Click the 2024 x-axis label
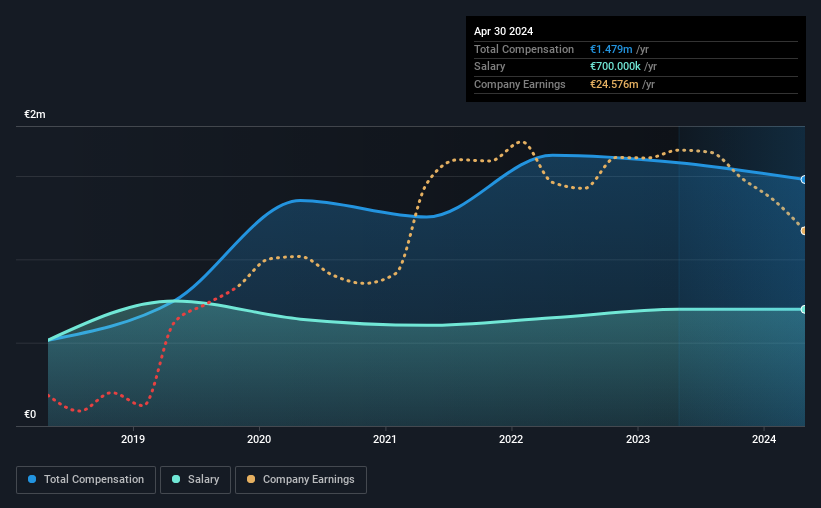The image size is (821, 508). click(764, 439)
